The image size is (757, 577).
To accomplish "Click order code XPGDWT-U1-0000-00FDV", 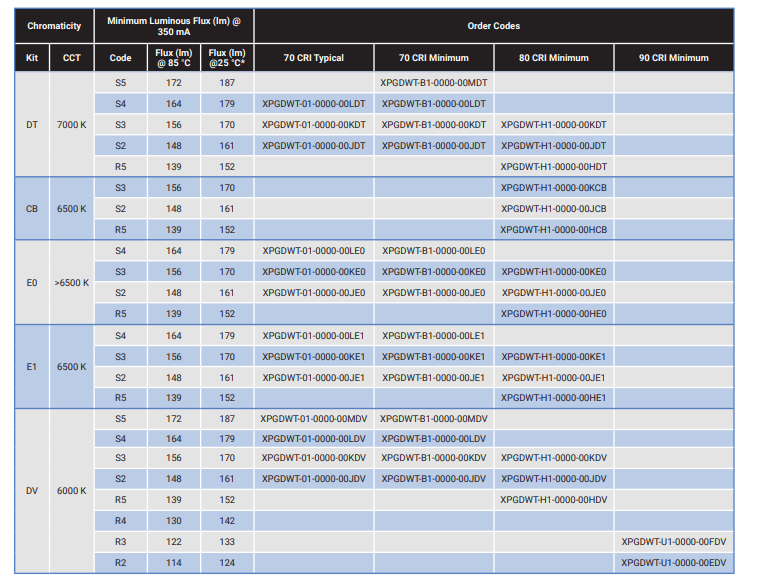I will pyautogui.click(x=674, y=542).
